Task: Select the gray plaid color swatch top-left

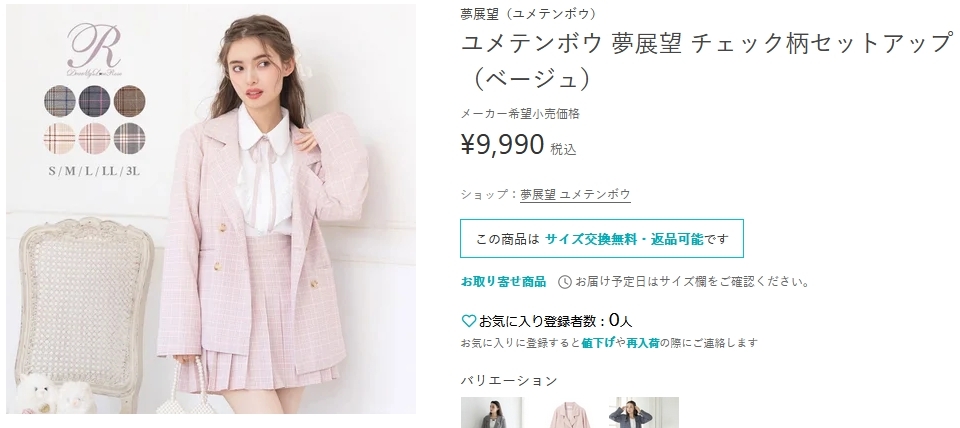Action: point(60,101)
